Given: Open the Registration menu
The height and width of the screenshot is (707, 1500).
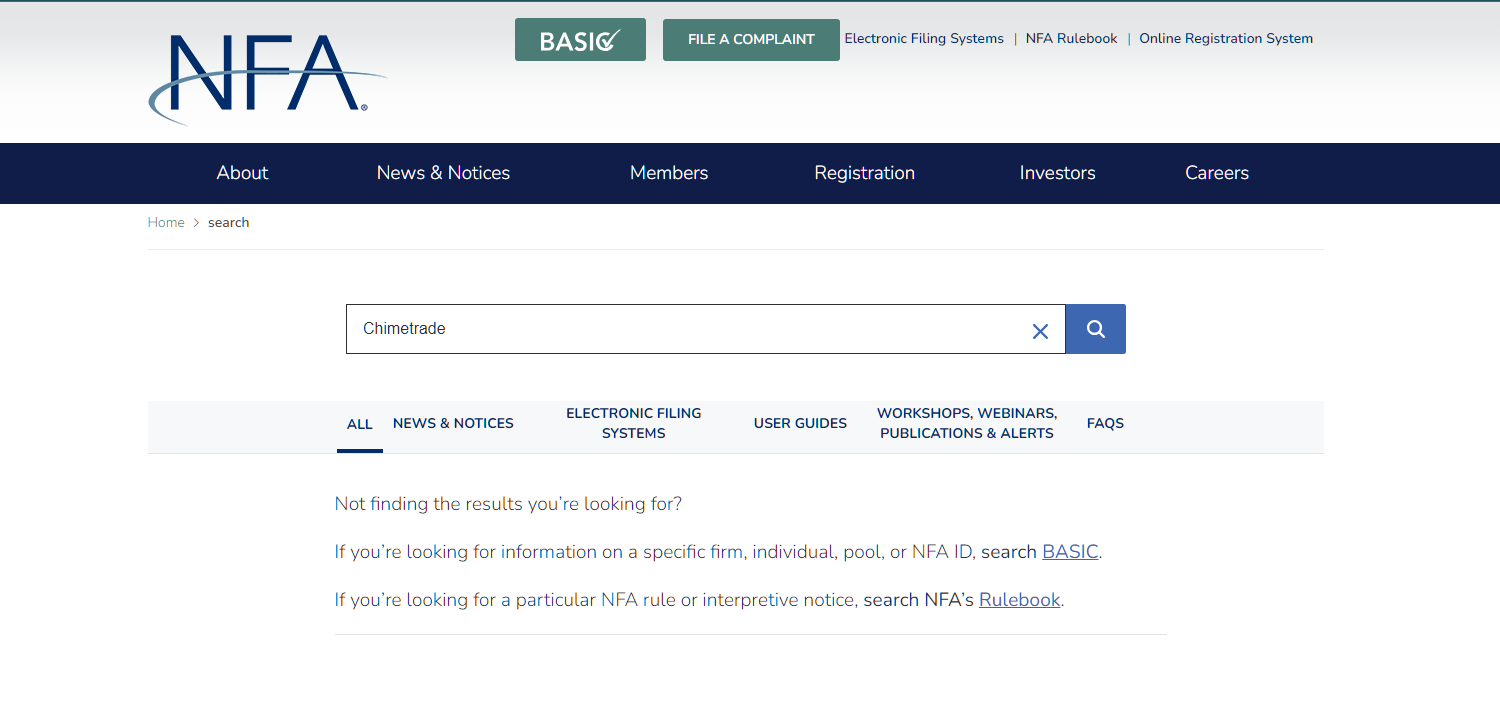Looking at the screenshot, I should coord(864,173).
